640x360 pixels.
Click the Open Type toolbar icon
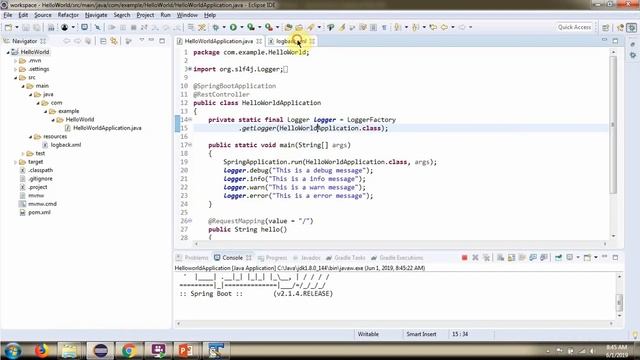click(288, 27)
